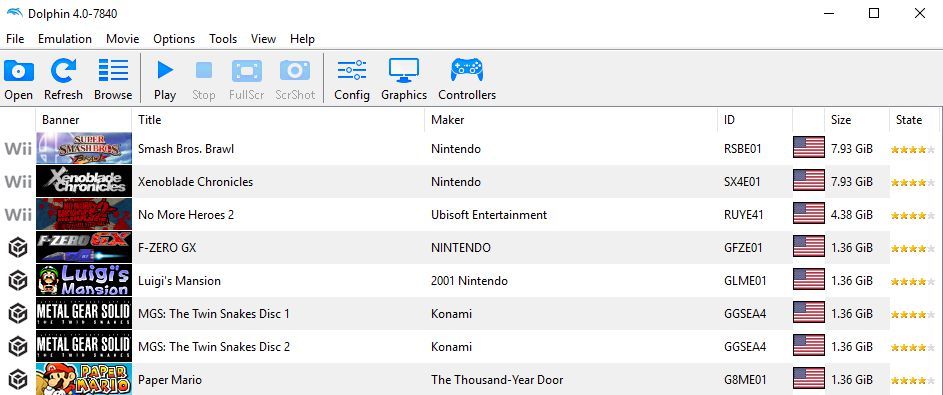Open the Emulation menu
The image size is (943, 395).
[65, 39]
